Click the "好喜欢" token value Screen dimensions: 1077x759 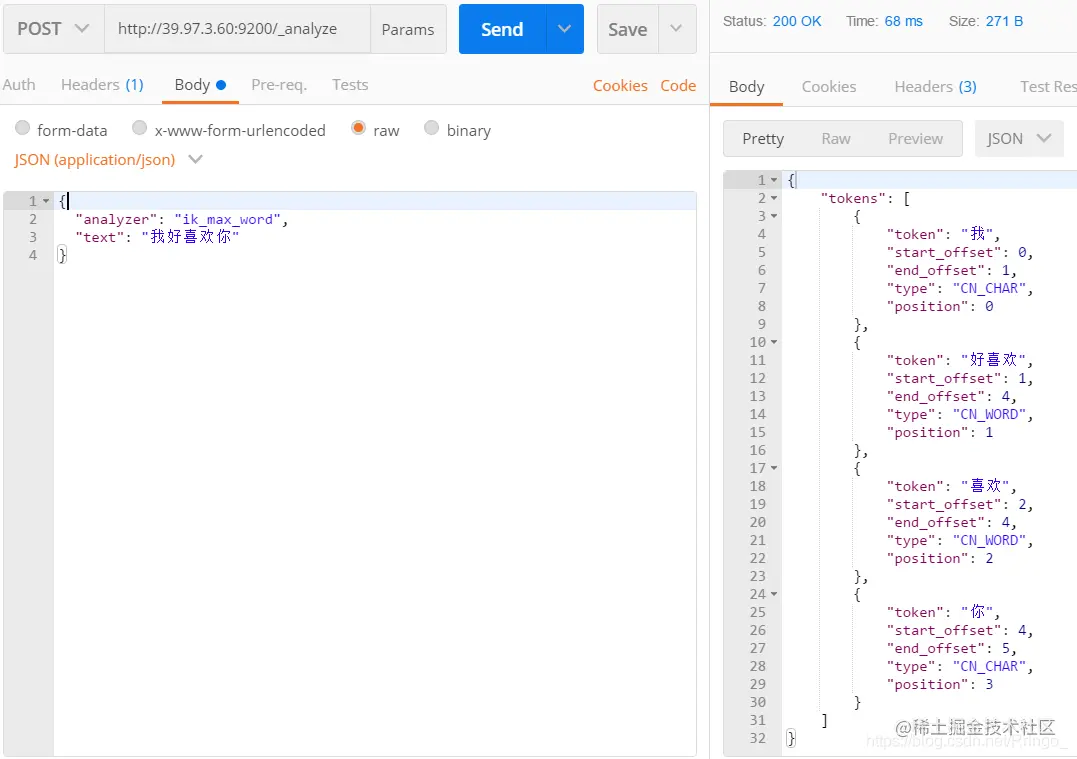click(993, 360)
